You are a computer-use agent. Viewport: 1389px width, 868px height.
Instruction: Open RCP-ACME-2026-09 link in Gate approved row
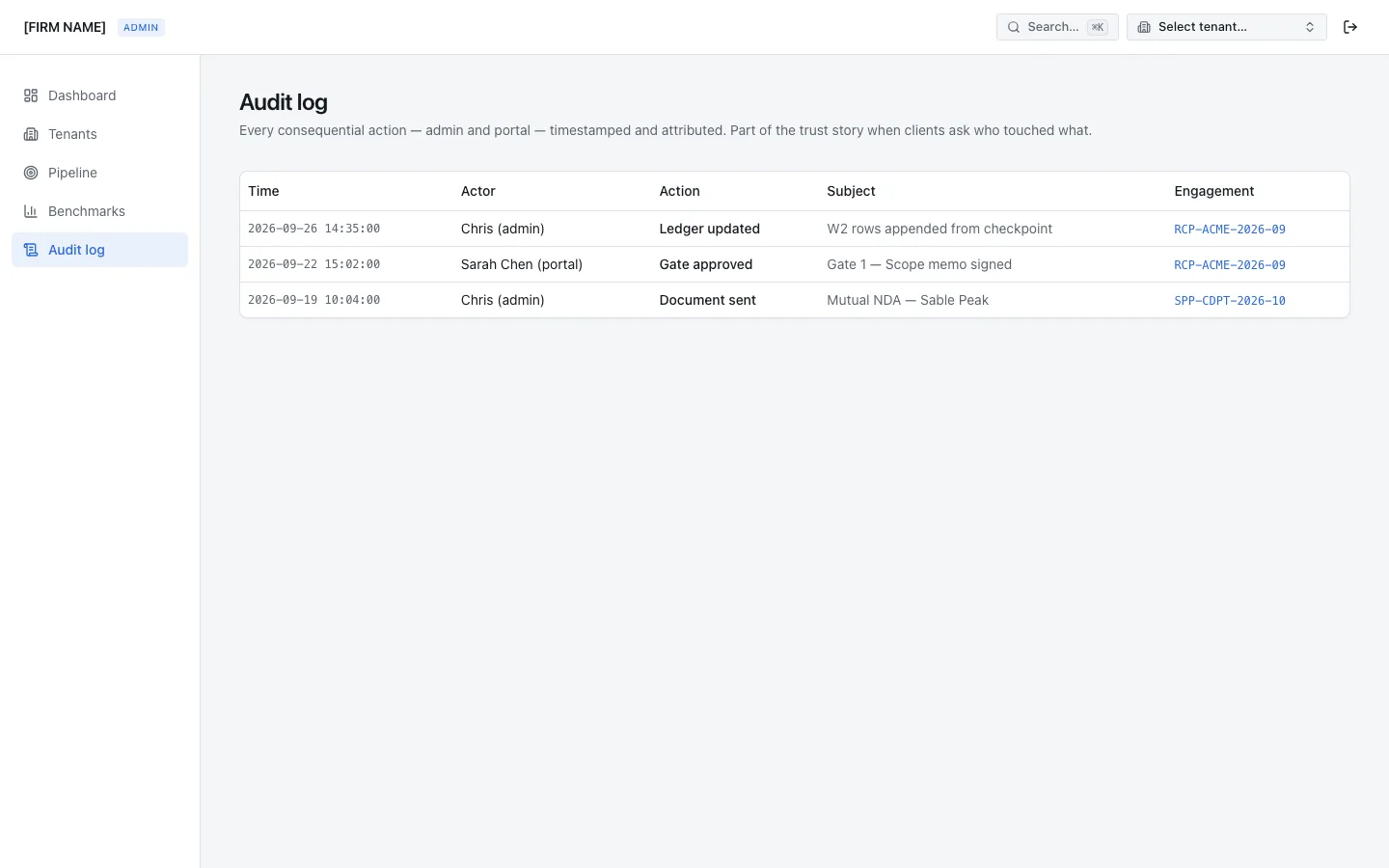[x=1230, y=265]
